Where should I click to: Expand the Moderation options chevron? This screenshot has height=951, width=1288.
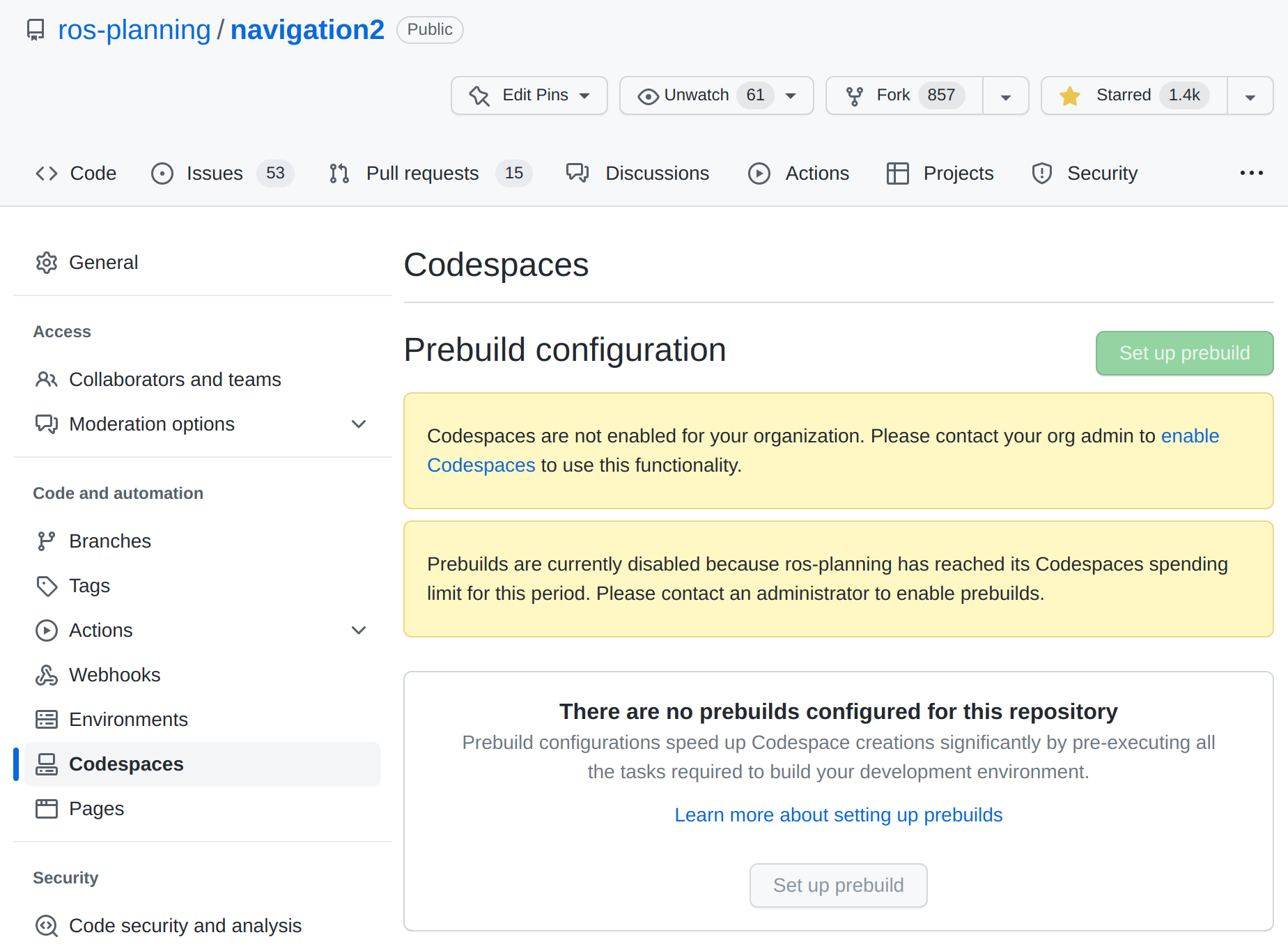pyautogui.click(x=359, y=424)
